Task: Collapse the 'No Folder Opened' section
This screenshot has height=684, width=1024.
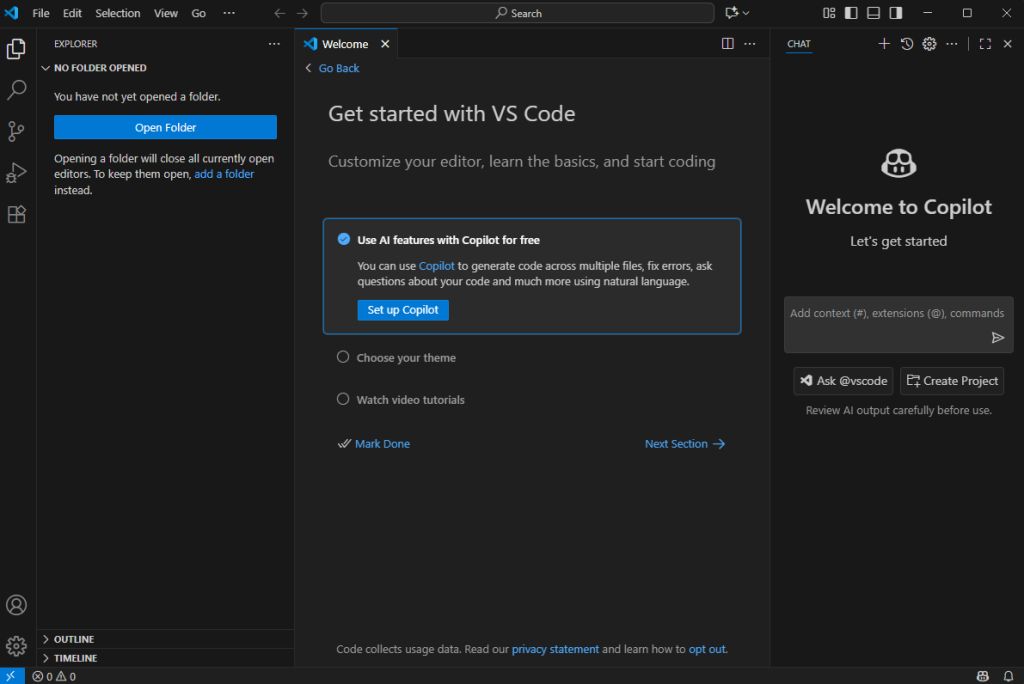Action: tap(100, 68)
